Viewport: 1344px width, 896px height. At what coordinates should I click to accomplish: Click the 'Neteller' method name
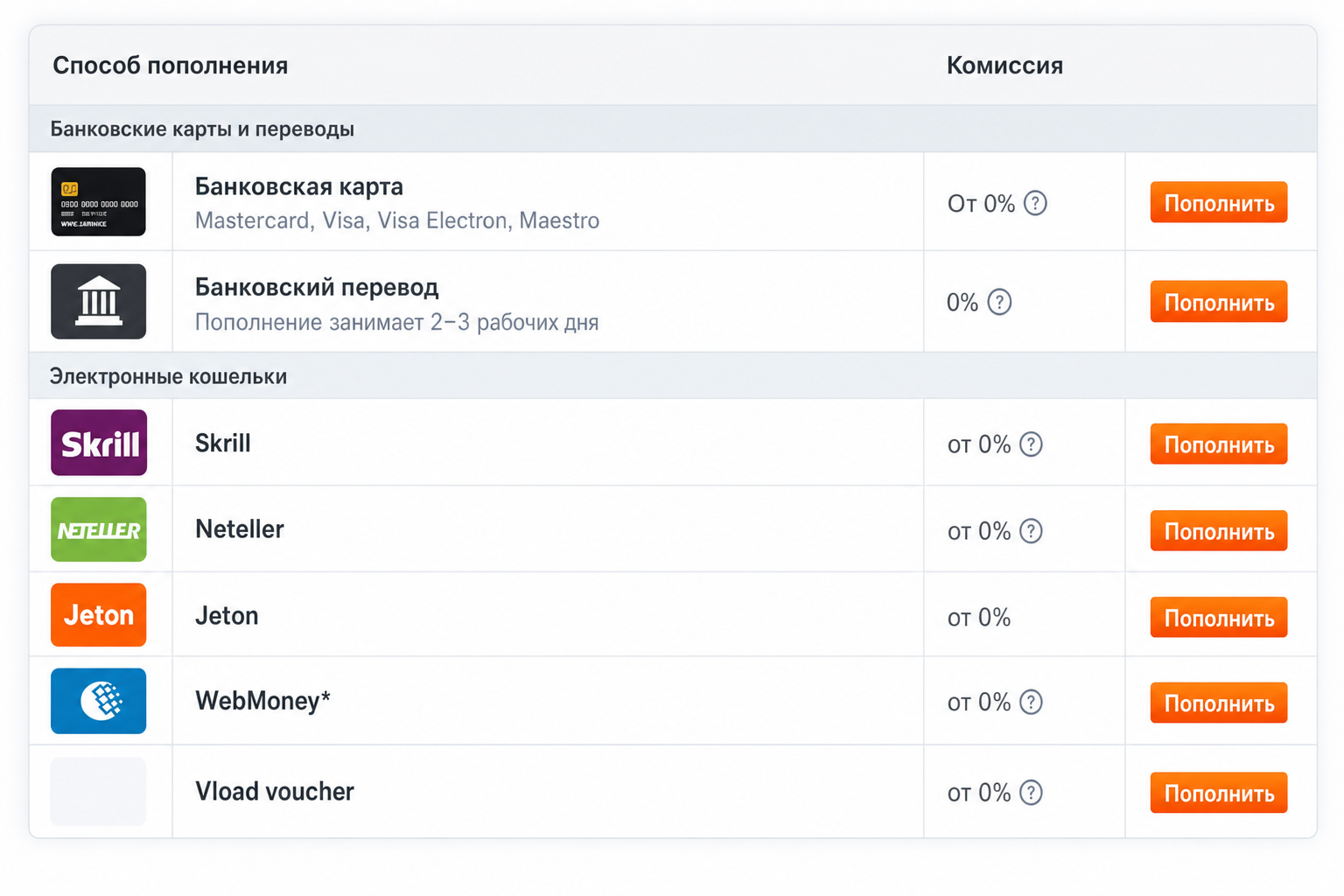240,529
